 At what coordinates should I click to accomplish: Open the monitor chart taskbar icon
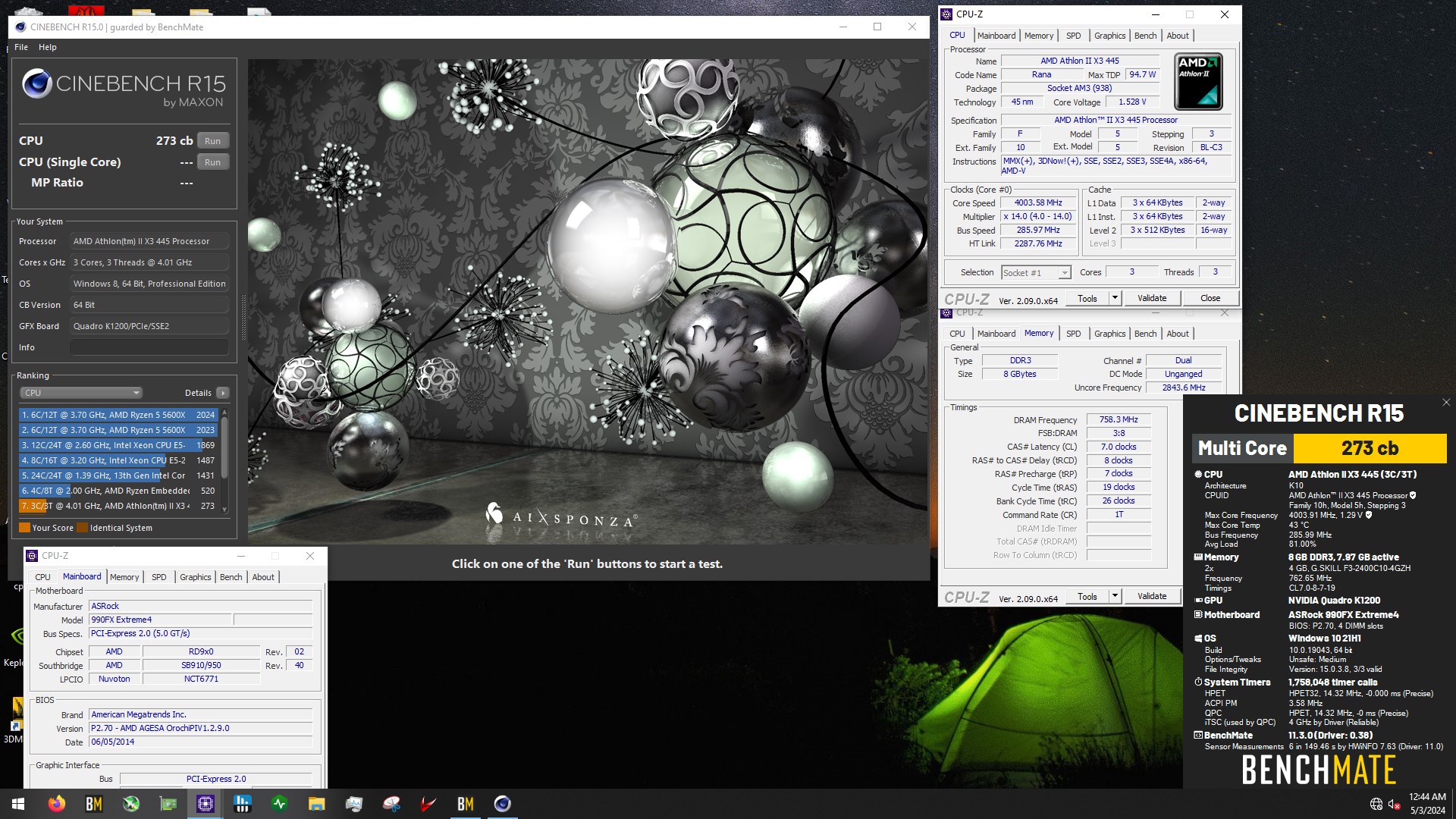(x=354, y=804)
